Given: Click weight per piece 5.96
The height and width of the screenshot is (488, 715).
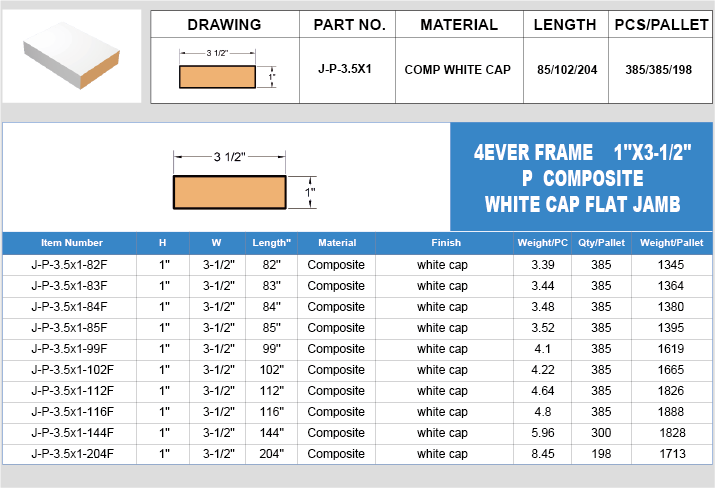Looking at the screenshot, I should tap(543, 432).
